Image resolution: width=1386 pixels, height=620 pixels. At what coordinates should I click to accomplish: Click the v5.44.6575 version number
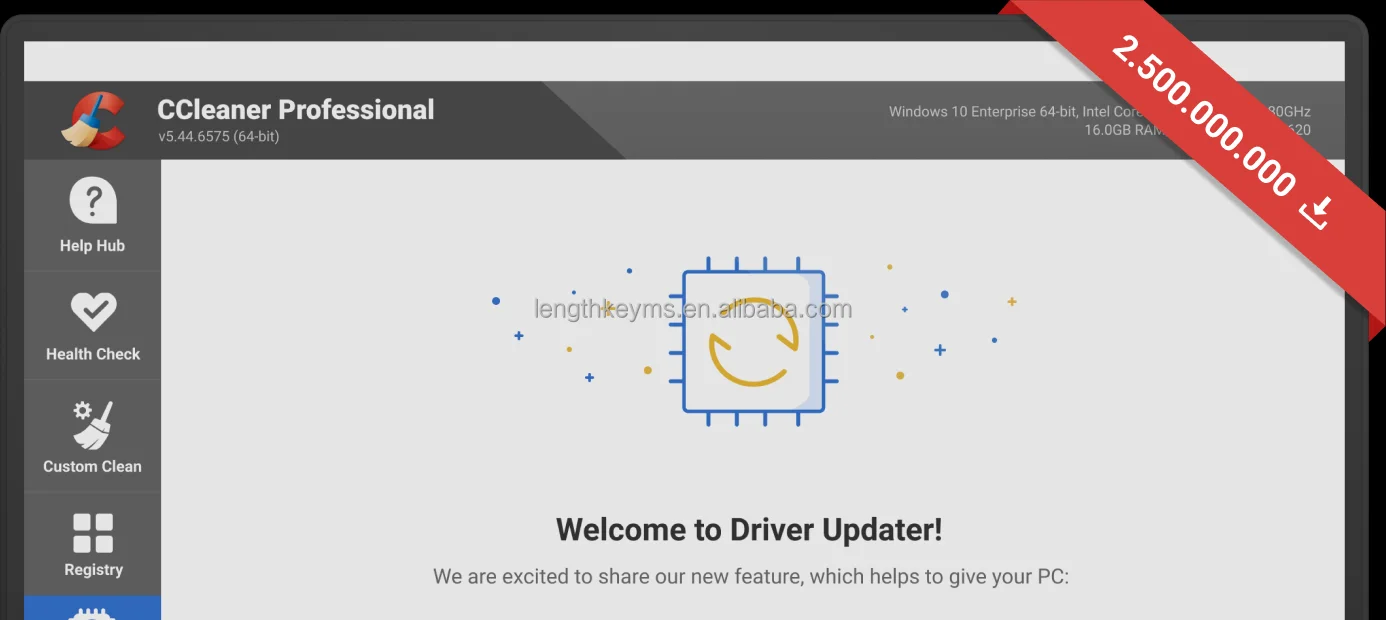tap(218, 137)
